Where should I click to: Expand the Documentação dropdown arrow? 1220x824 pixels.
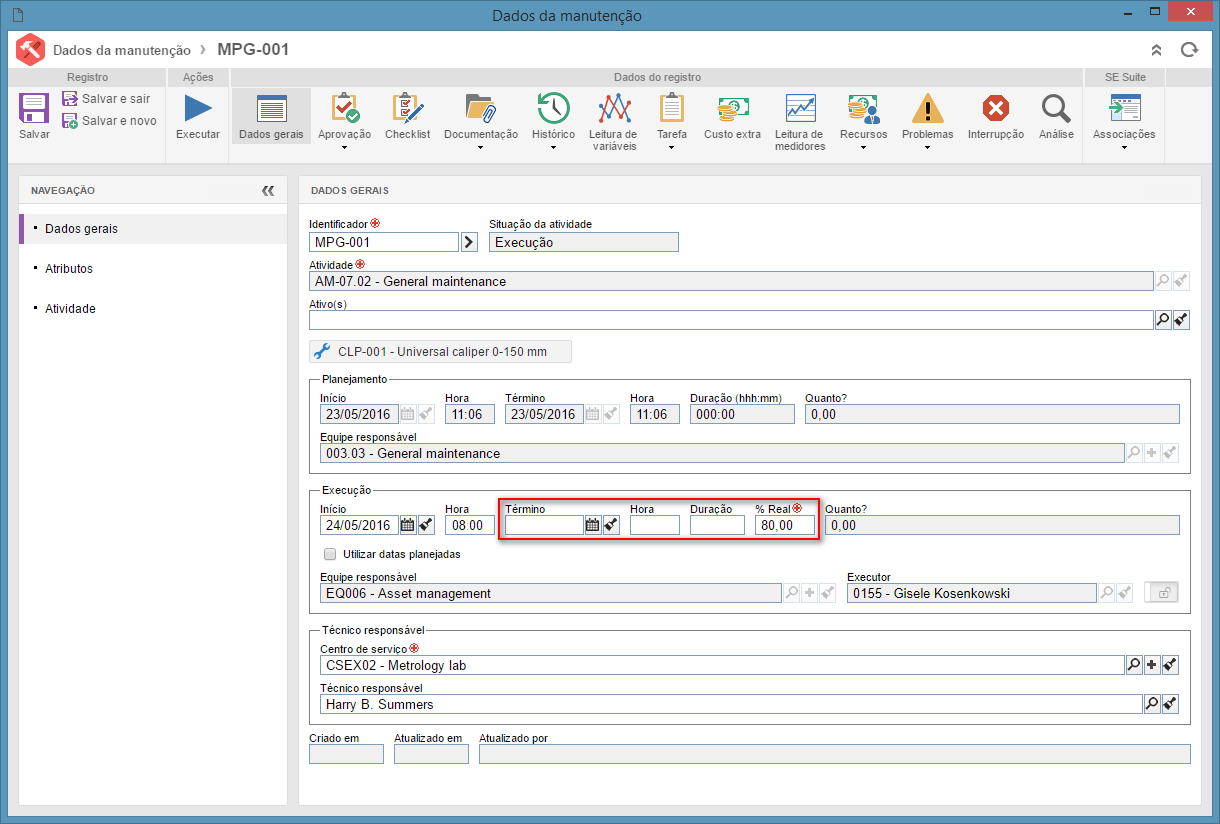(481, 148)
